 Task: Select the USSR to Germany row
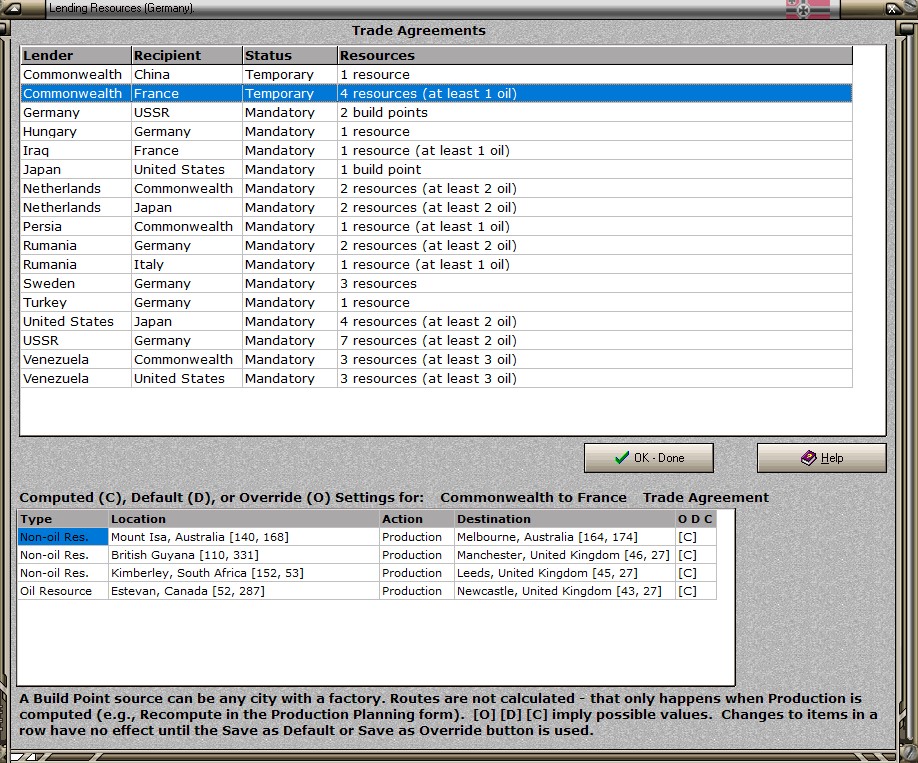(x=436, y=341)
